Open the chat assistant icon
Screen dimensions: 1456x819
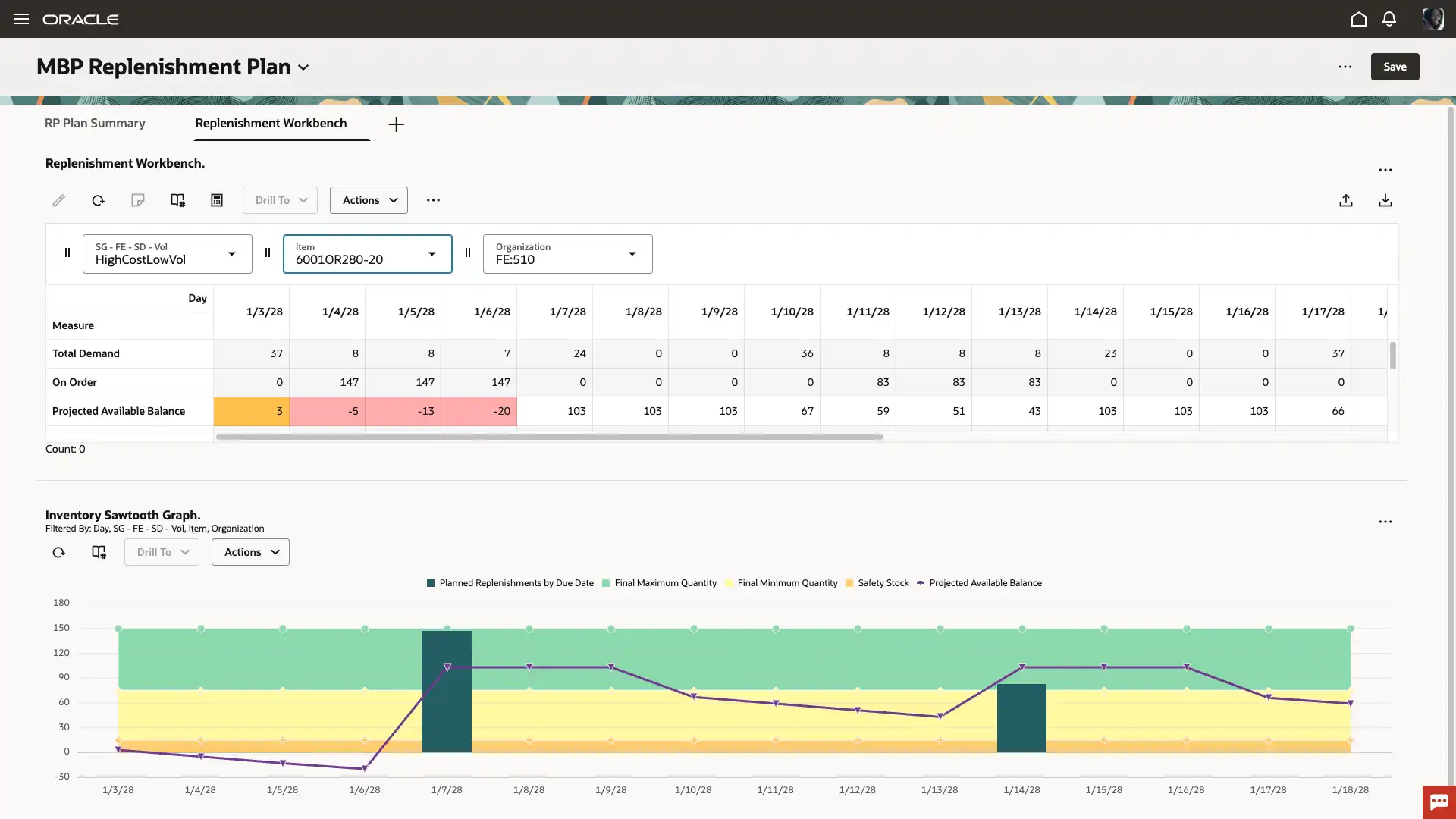[x=1439, y=802]
